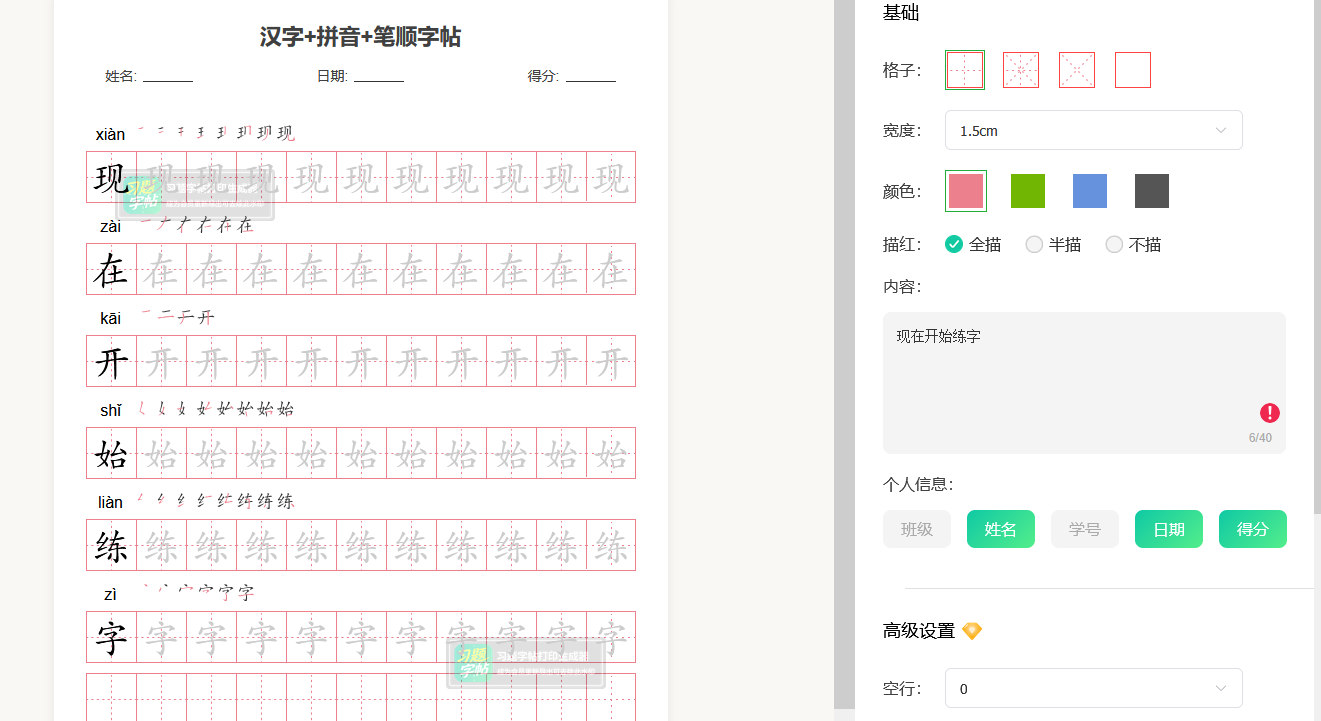The image size is (1321, 721).
Task: Click the black model character 字
Action: coord(111,638)
